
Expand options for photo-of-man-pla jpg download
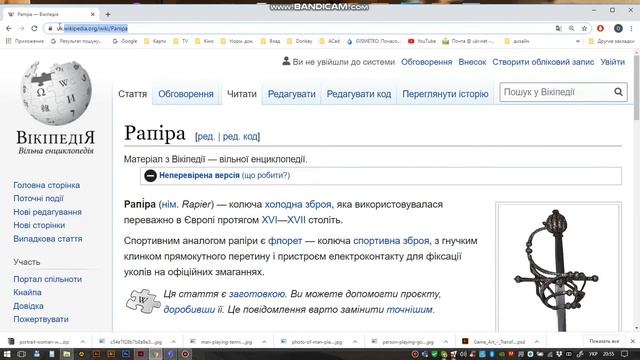point(355,342)
